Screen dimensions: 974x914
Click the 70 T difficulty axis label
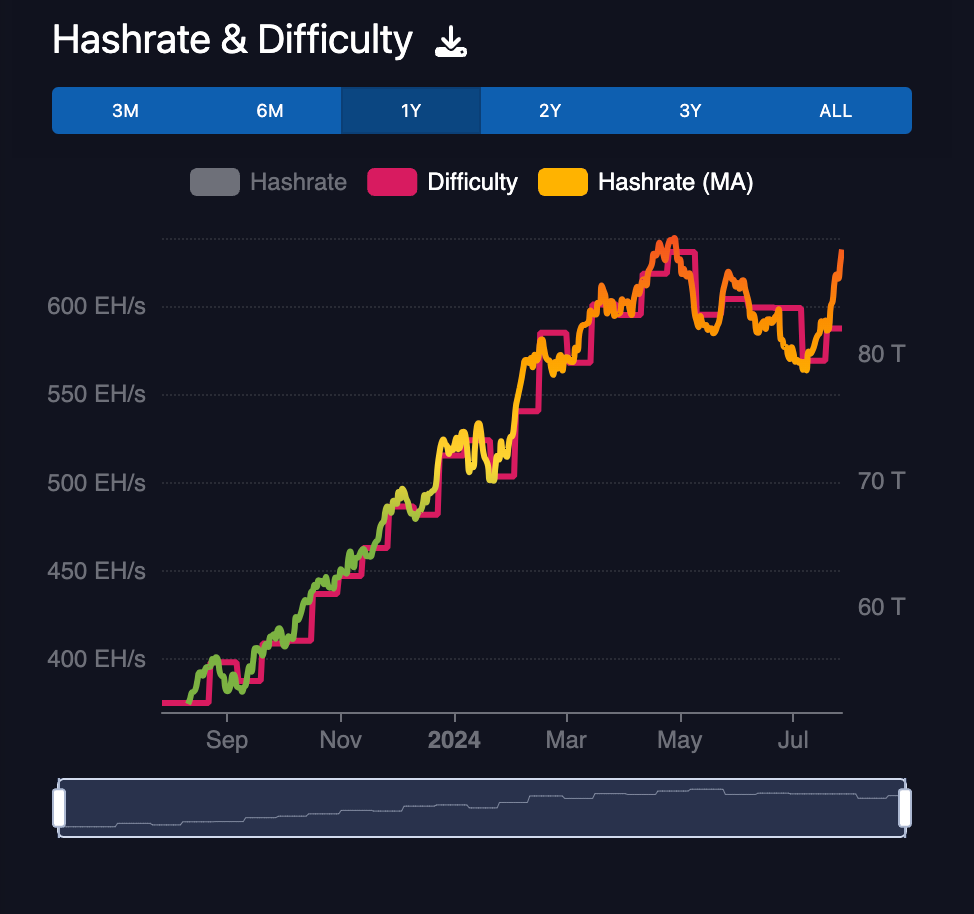click(881, 481)
